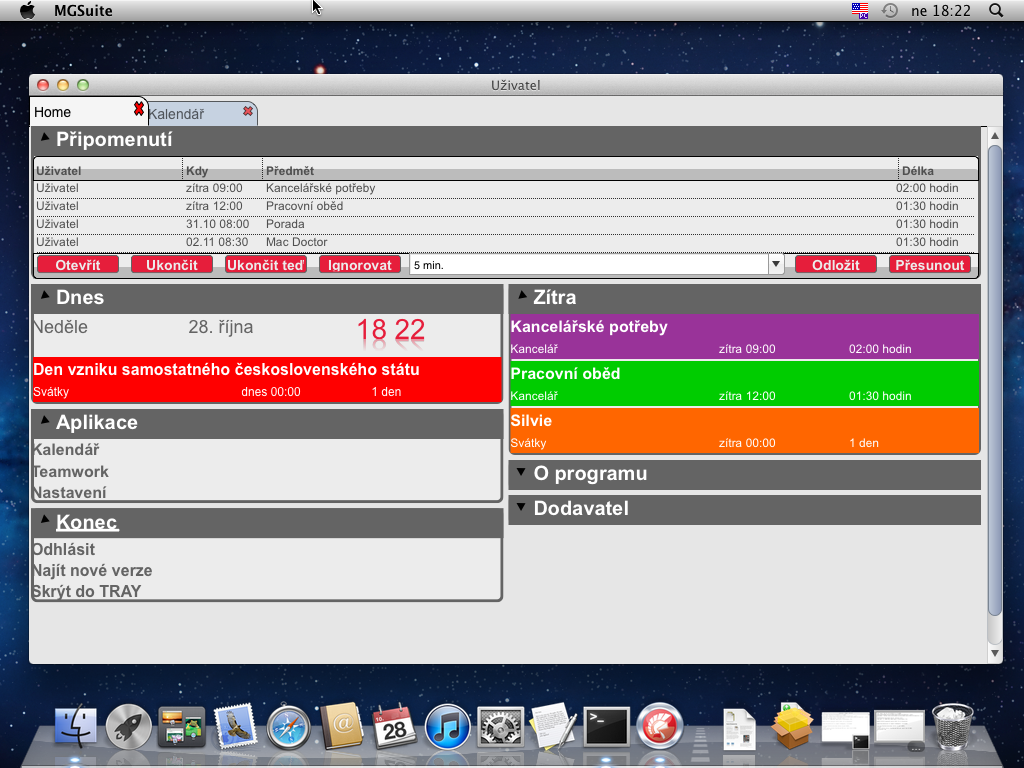Click the Uživatel column header
The image size is (1024, 768).
pyautogui.click(x=108, y=170)
